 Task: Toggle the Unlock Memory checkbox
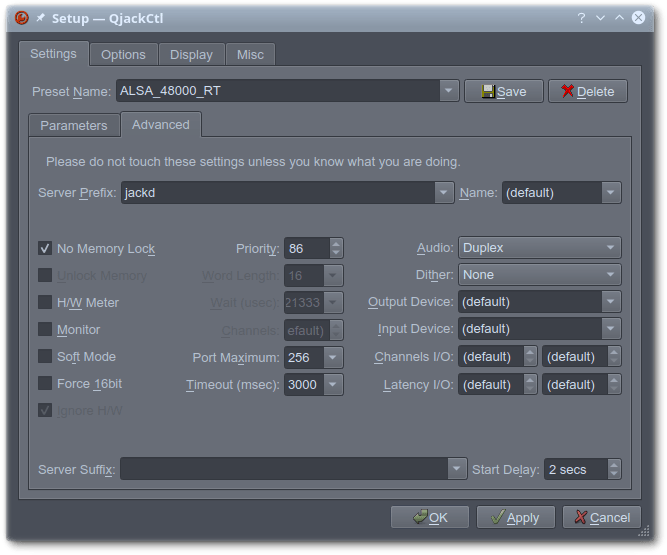(x=45, y=275)
